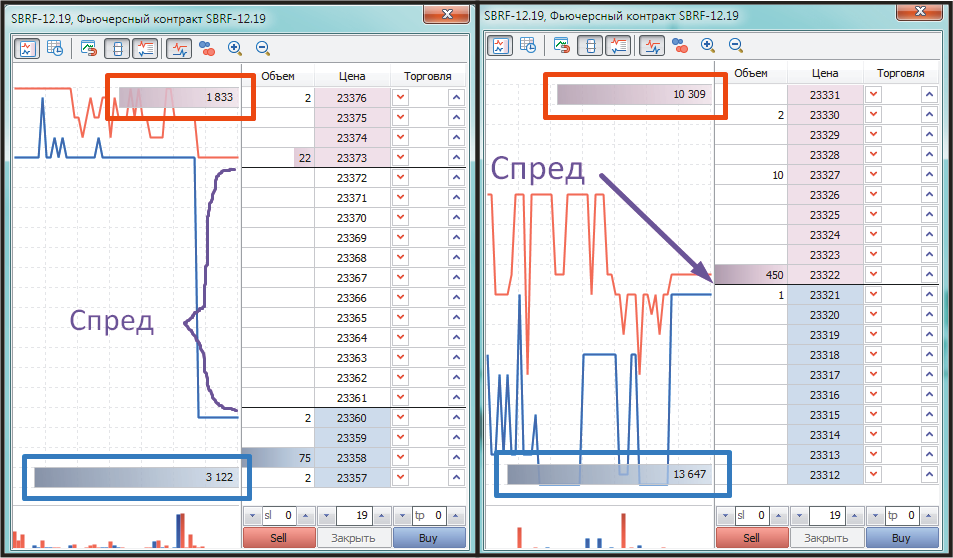Click red sell arrow at price 23366
This screenshot has height=558, width=953.
tap(400, 298)
